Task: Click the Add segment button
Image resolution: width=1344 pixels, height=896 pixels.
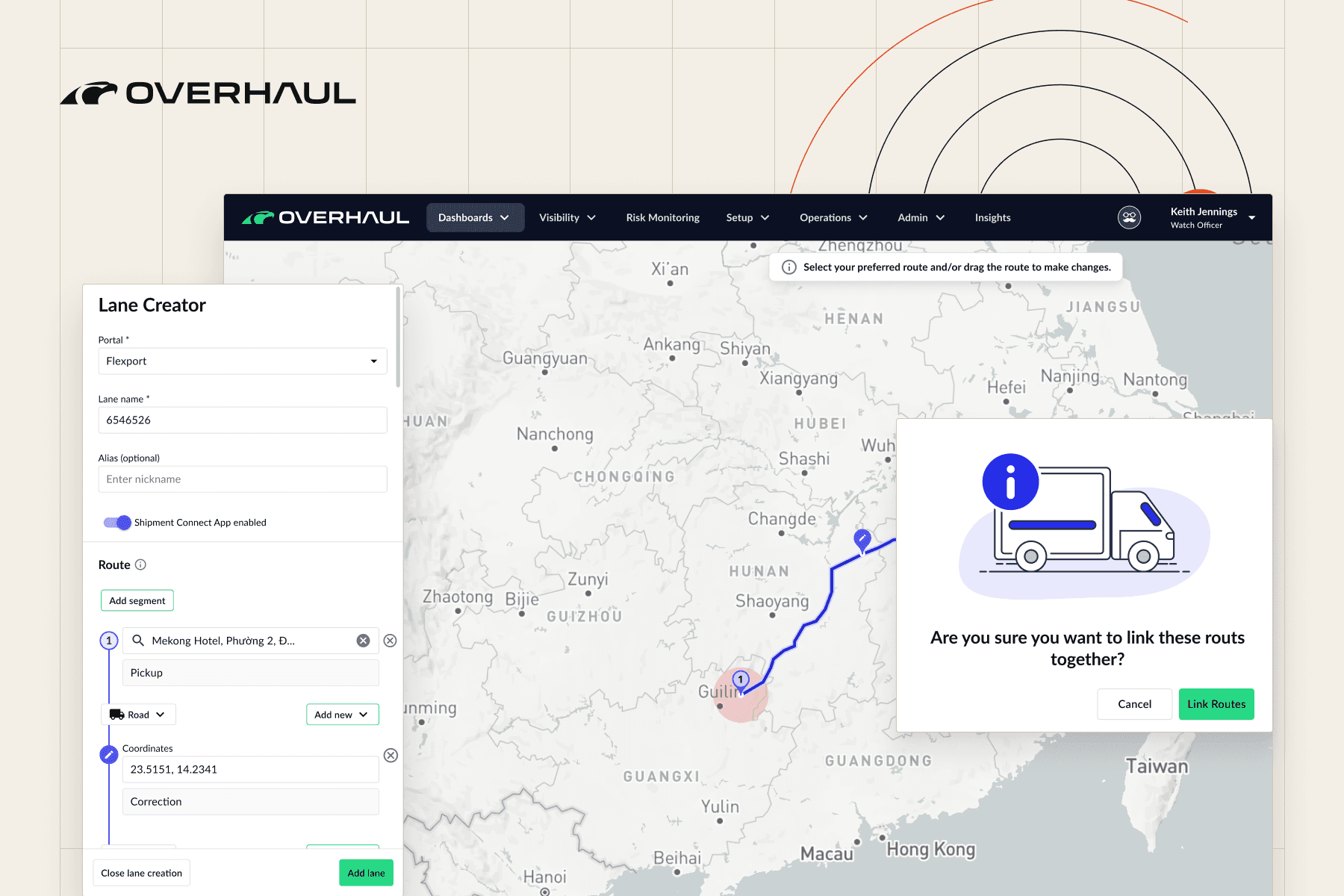Action: coord(137,600)
